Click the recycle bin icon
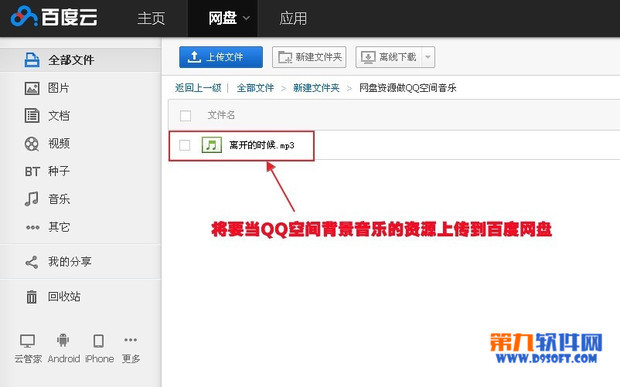620x387 pixels. click(x=32, y=297)
